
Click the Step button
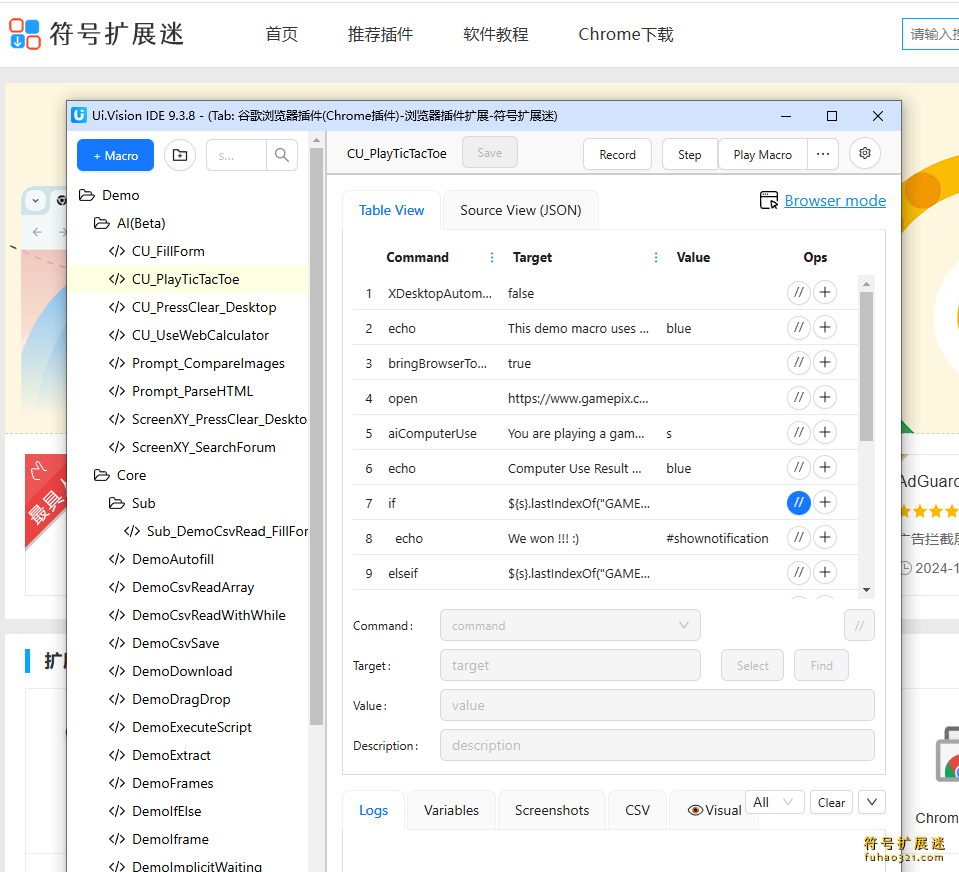[x=689, y=154]
